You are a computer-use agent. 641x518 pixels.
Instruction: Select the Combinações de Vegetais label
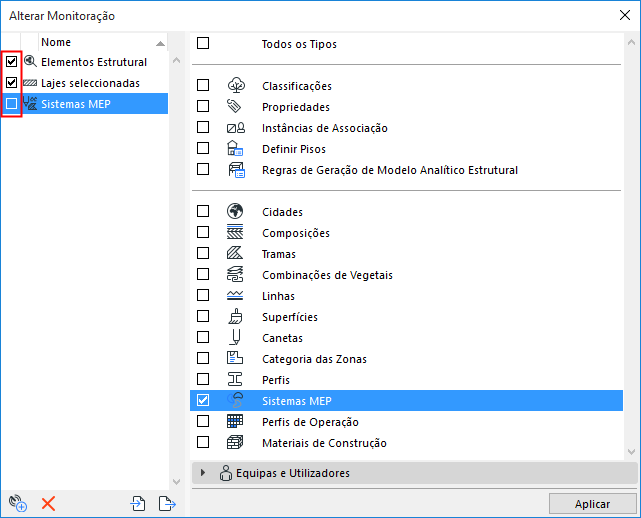tap(327, 275)
